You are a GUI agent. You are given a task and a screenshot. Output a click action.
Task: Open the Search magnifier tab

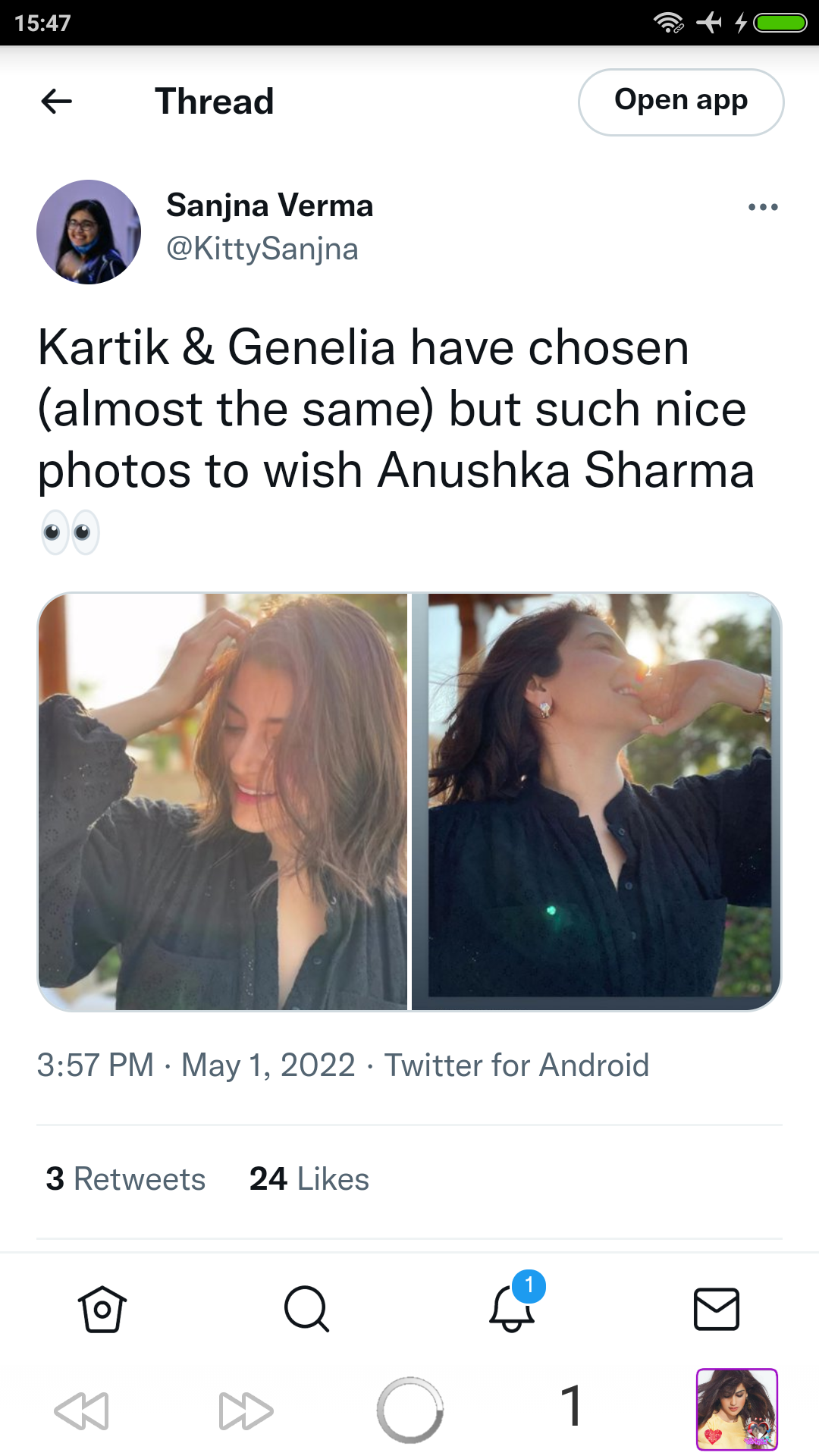point(307,1309)
